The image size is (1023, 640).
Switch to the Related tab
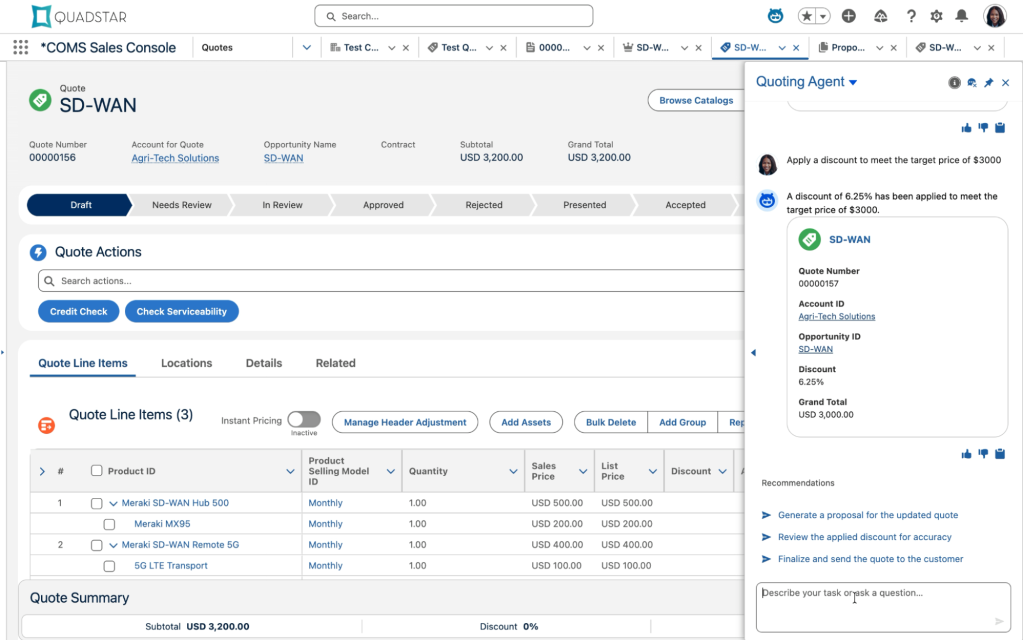click(x=335, y=363)
